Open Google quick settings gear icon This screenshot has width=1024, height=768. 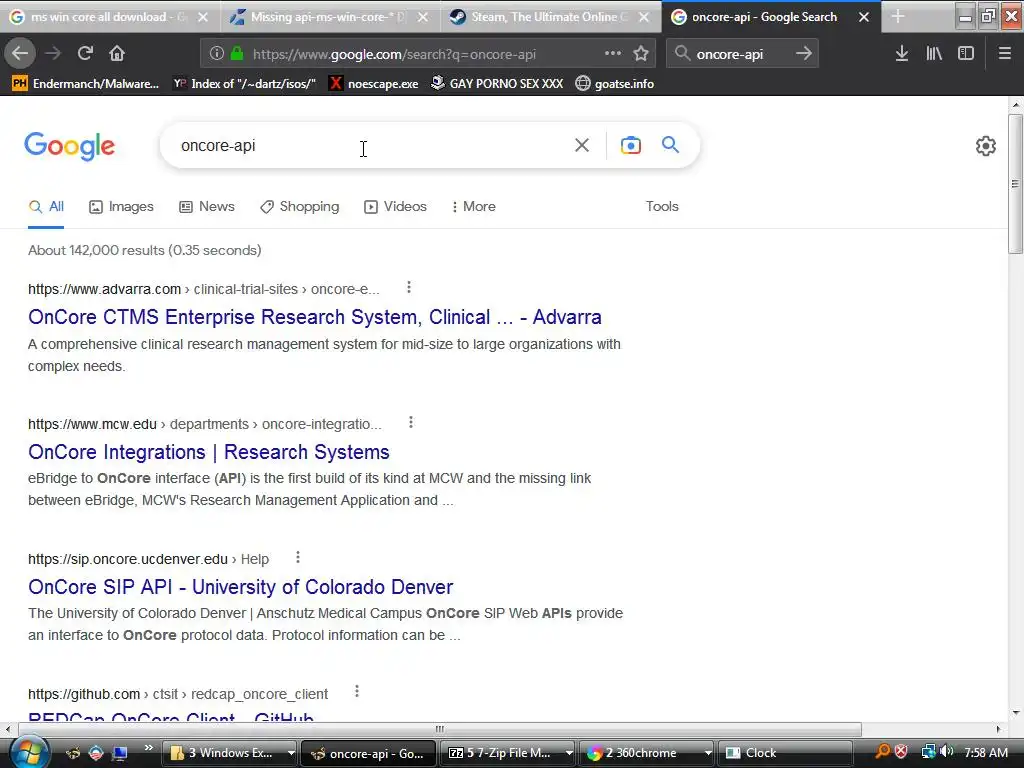pos(986,146)
